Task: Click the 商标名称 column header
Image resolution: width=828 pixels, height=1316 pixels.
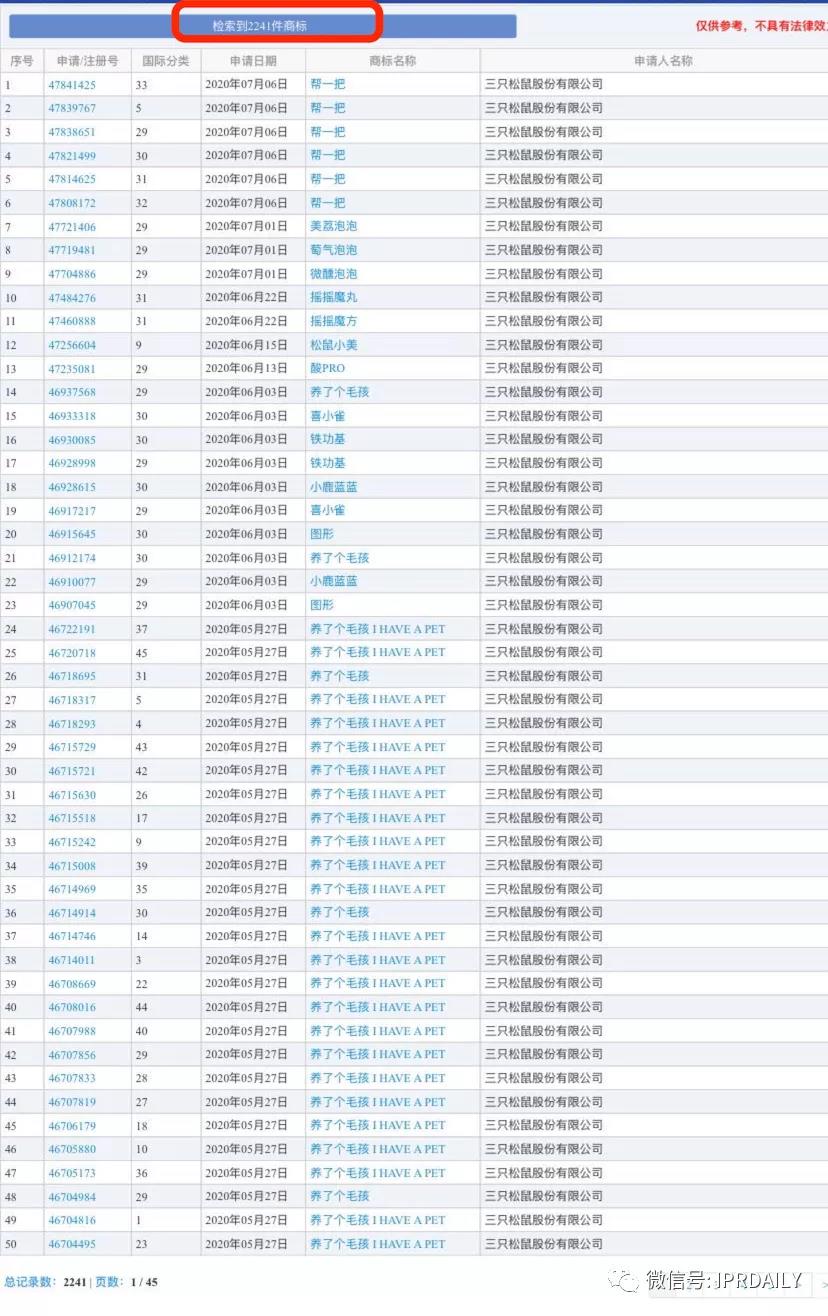Action: click(x=393, y=61)
